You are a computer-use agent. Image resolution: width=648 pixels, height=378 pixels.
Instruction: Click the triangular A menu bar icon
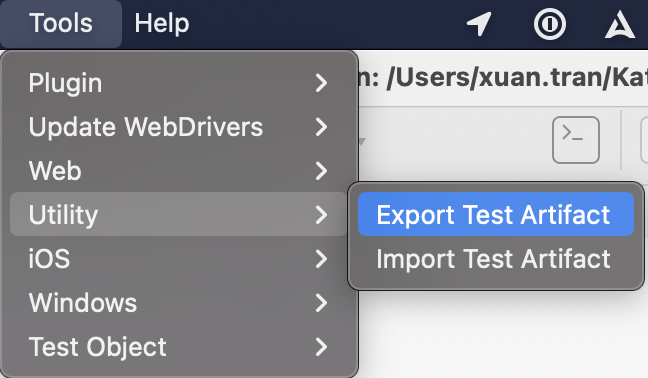[x=619, y=24]
